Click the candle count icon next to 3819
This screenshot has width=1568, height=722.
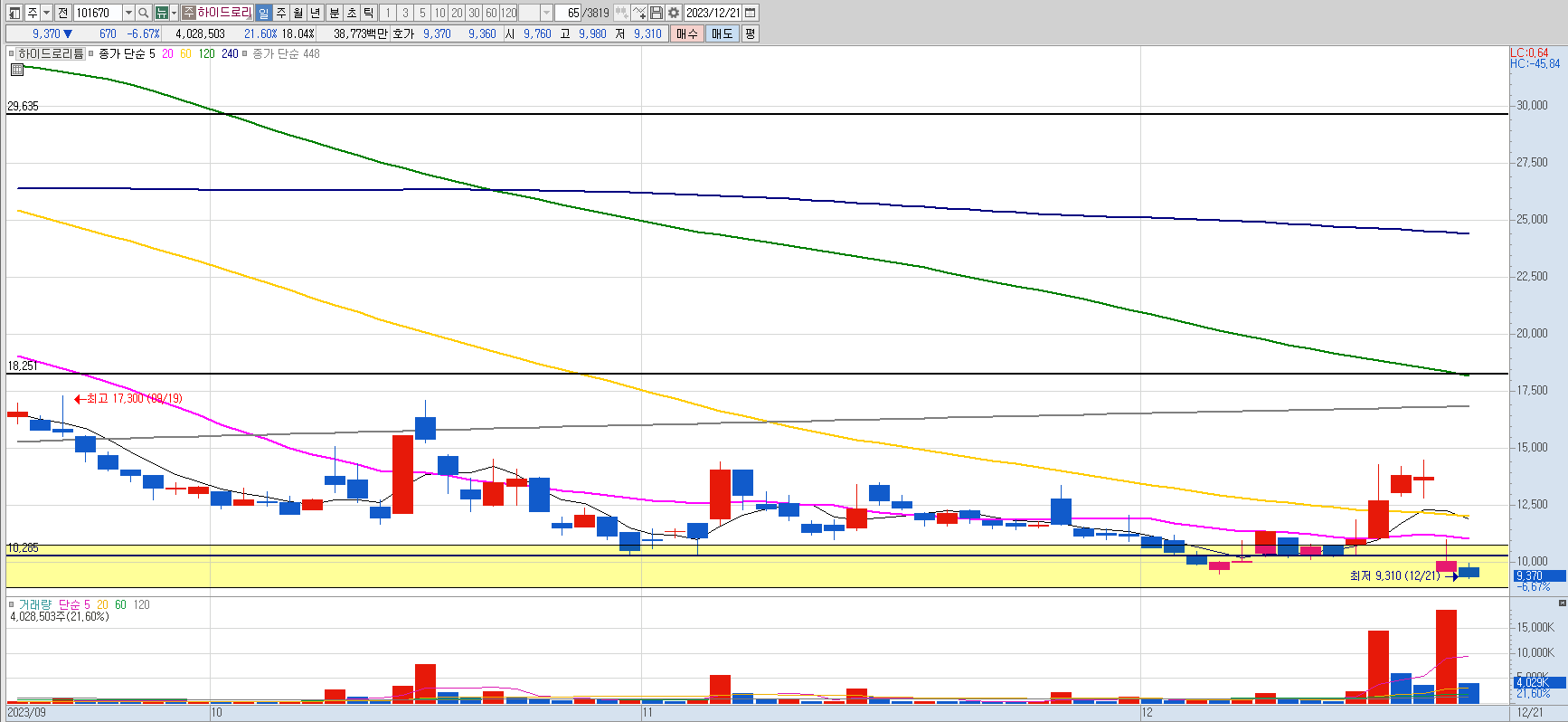[621, 13]
